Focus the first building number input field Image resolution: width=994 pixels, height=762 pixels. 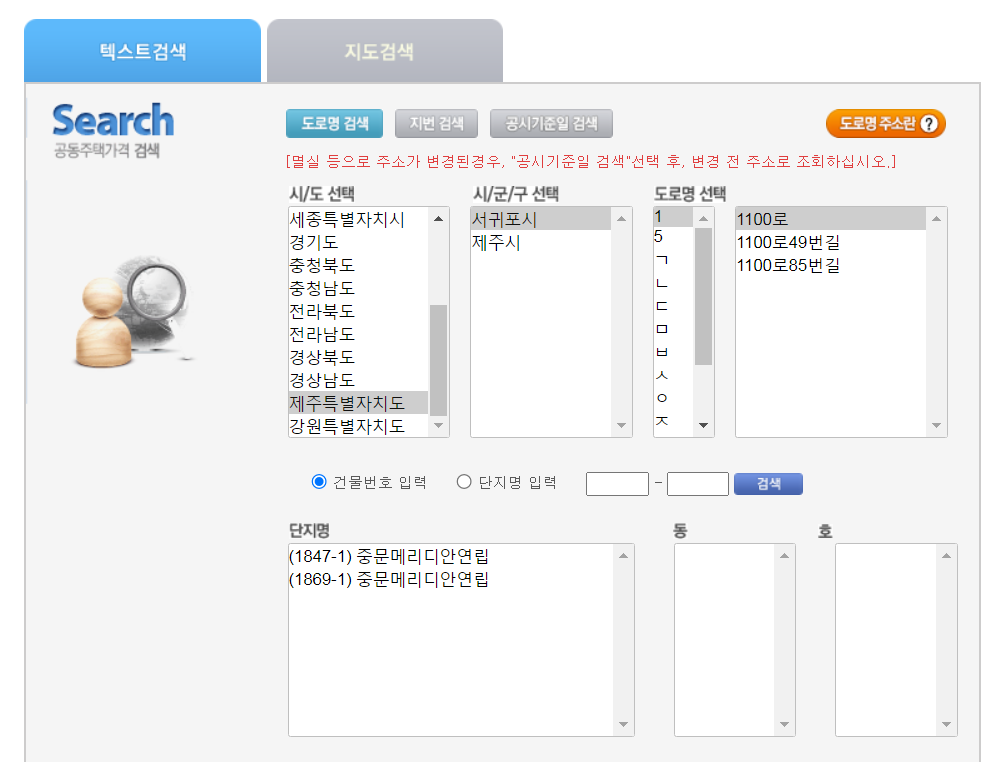point(617,484)
